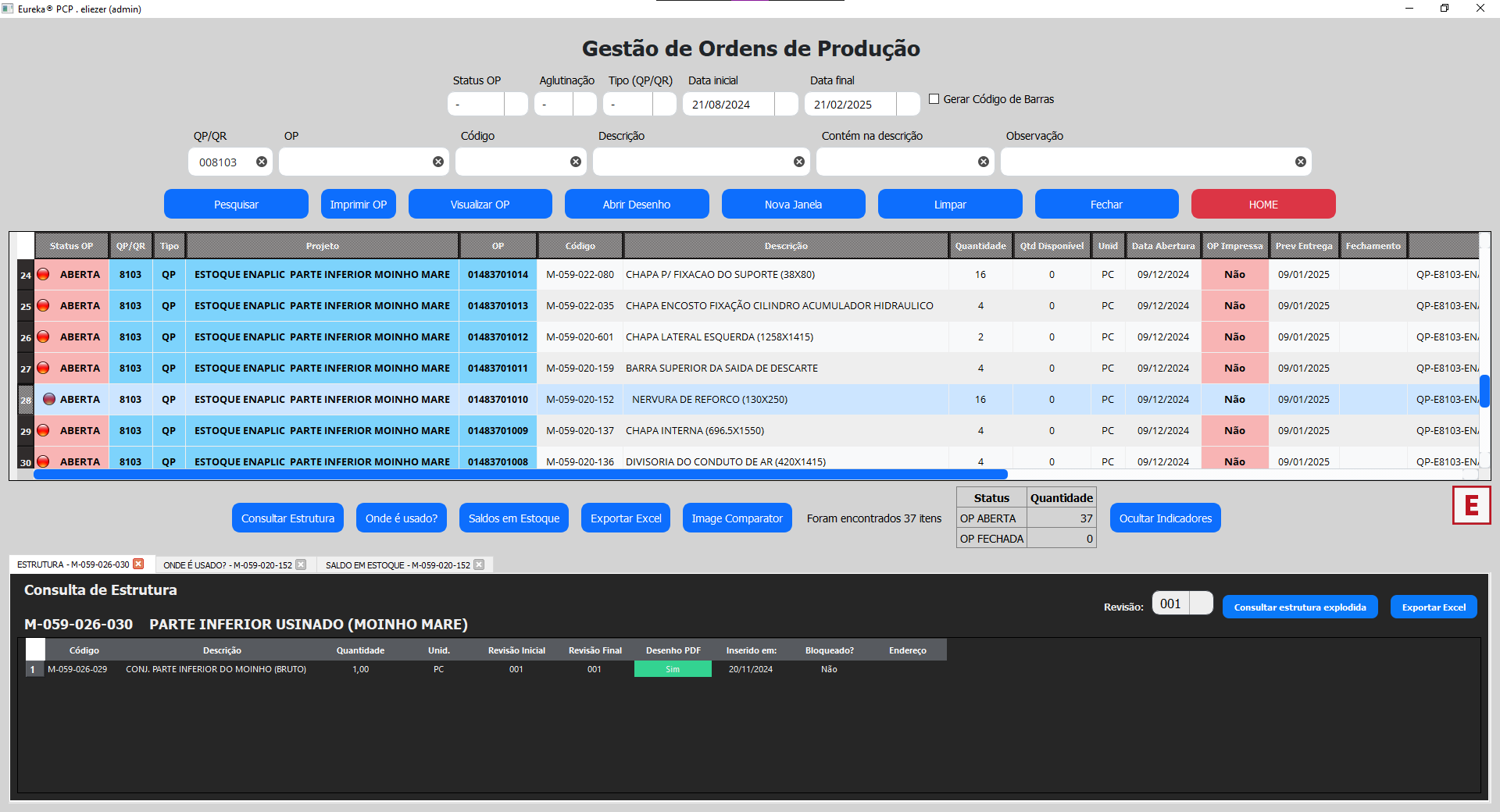1500x812 pixels.
Task: Click the green Sim Desenho PDF cell
Action: (673, 669)
